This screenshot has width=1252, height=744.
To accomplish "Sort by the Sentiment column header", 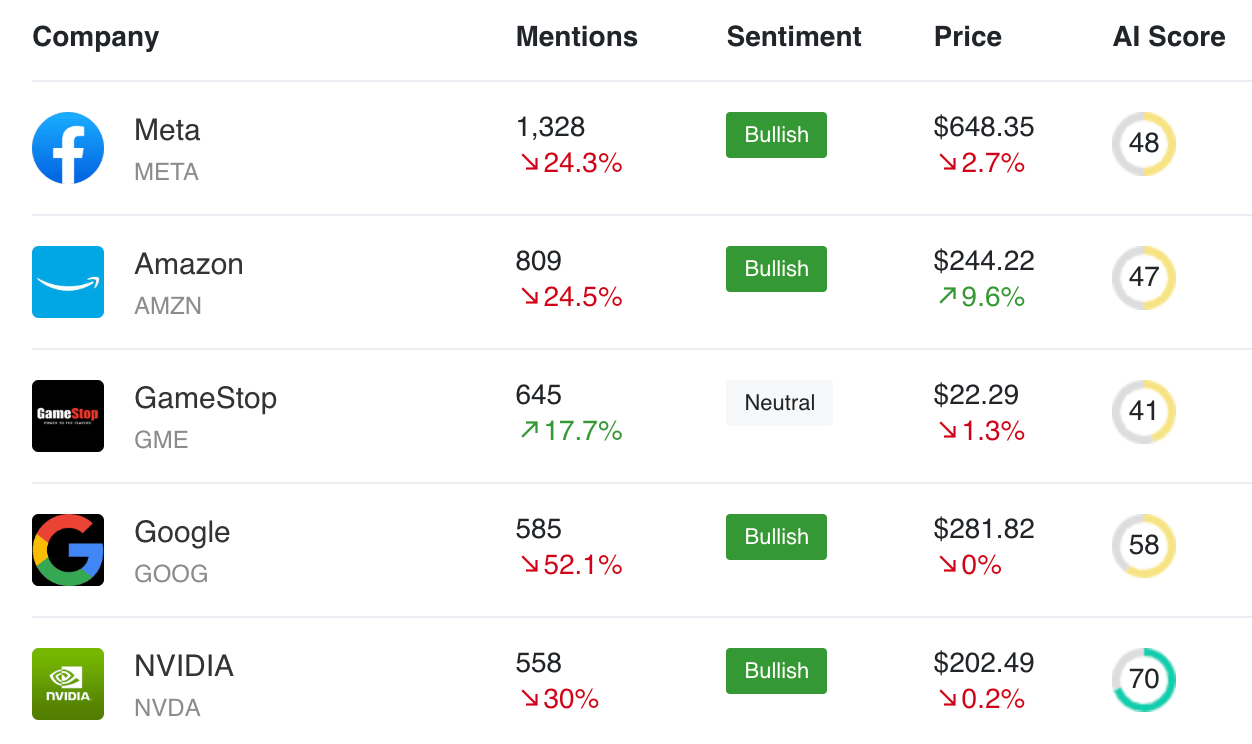I will 794,37.
